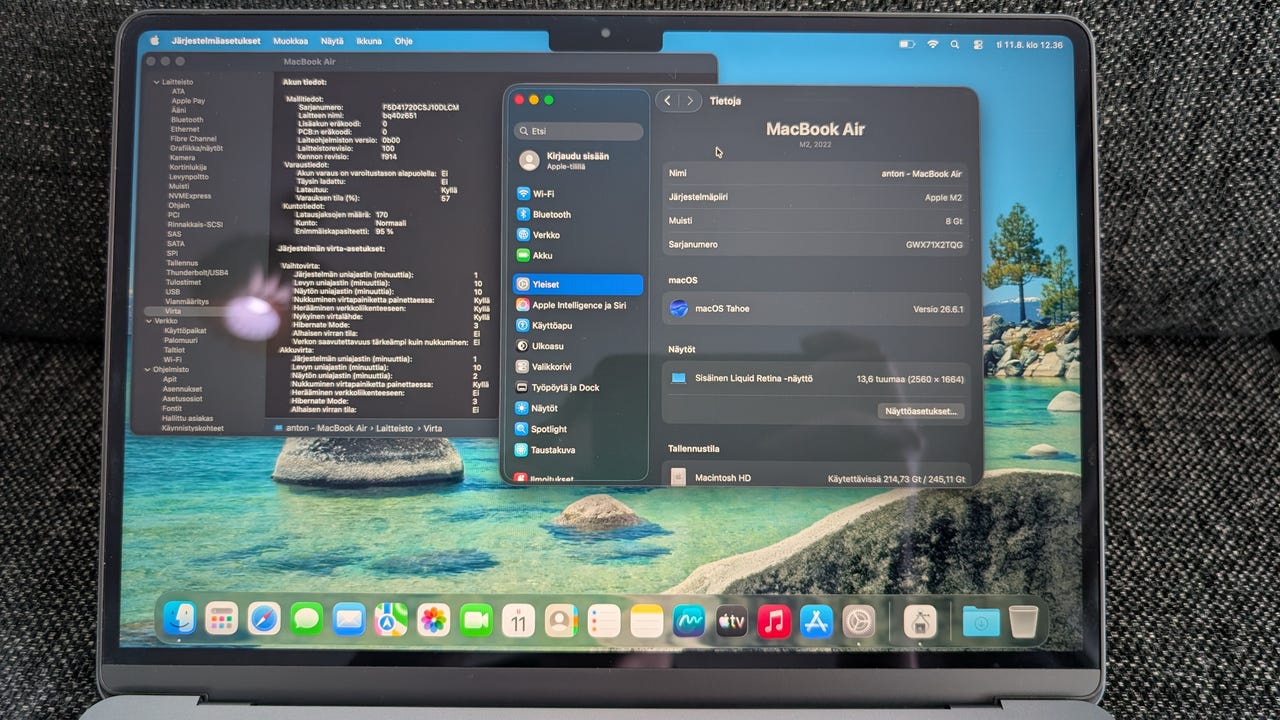
Task: Open Finder from the Dock
Action: [180, 619]
